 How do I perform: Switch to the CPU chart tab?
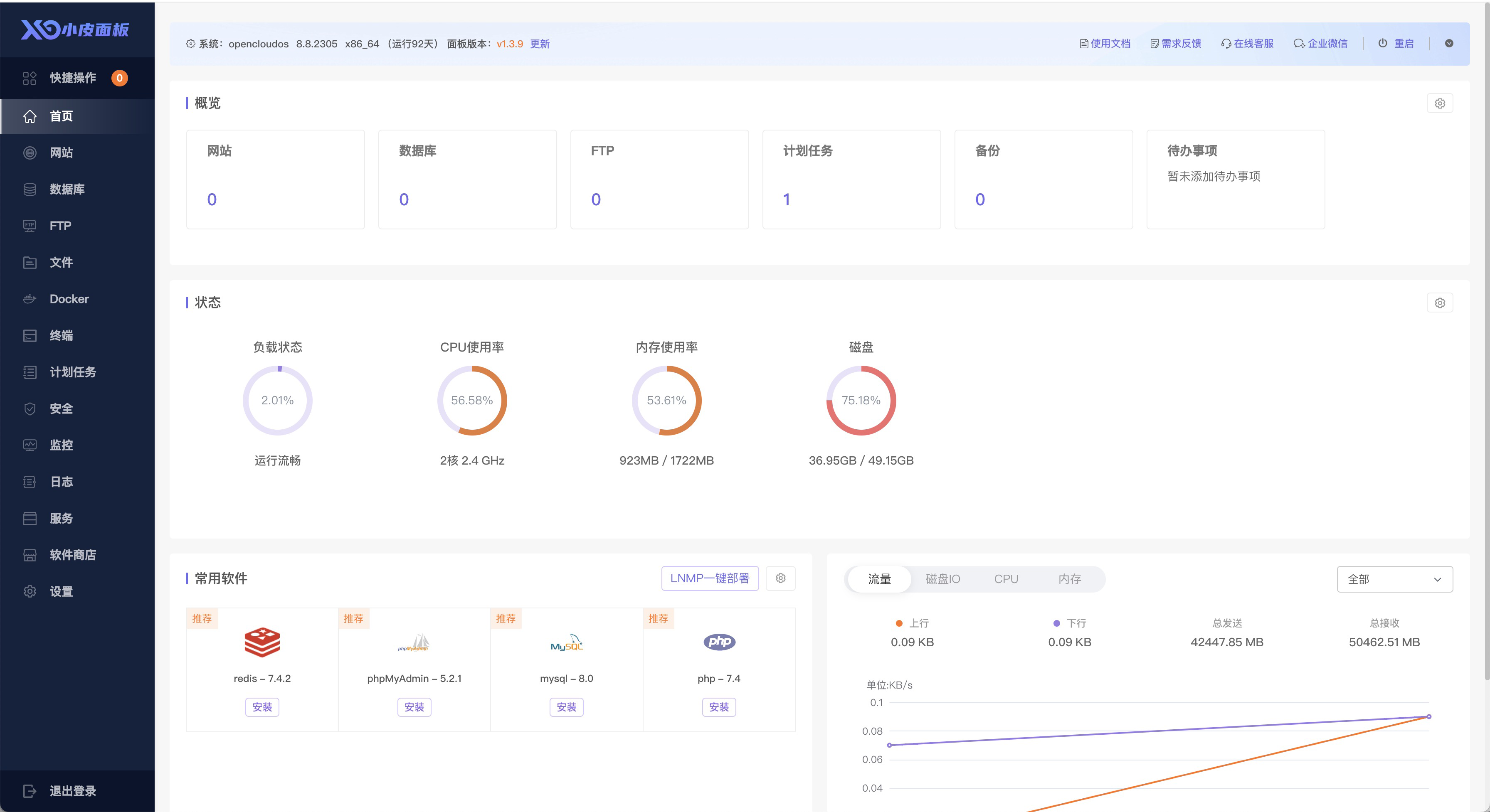tap(1006, 580)
